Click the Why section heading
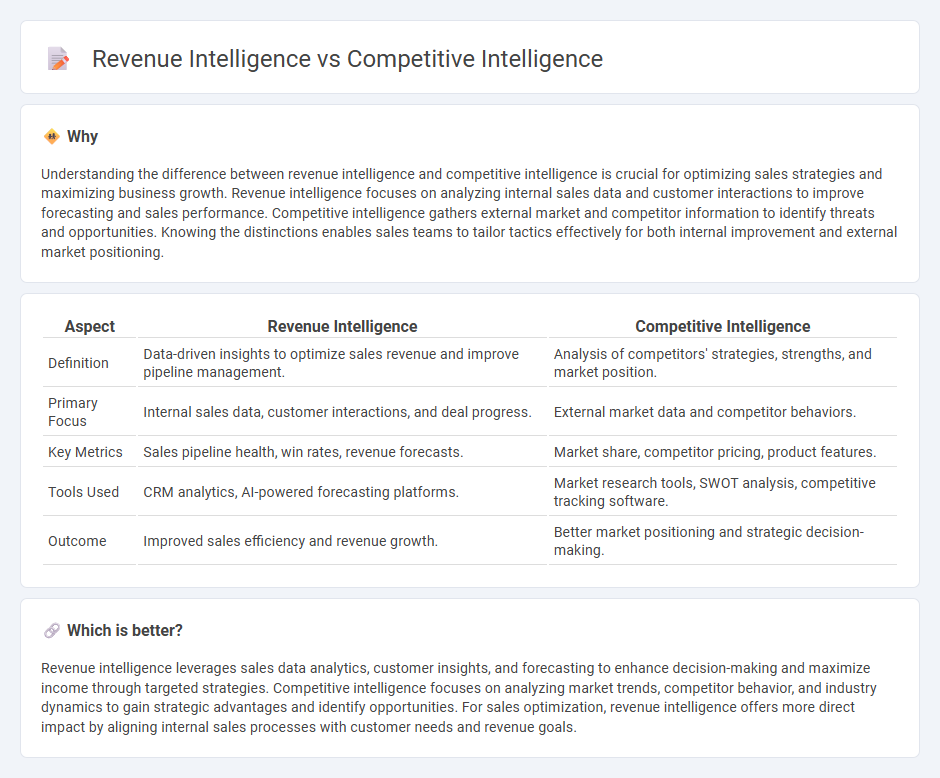 coord(82,137)
